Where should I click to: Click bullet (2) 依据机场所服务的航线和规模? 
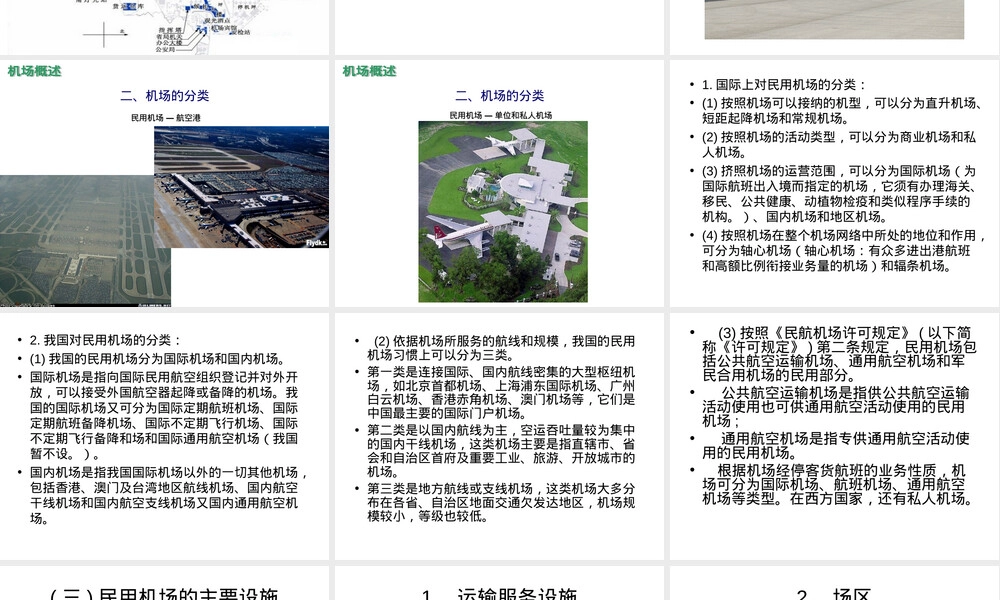(501, 348)
